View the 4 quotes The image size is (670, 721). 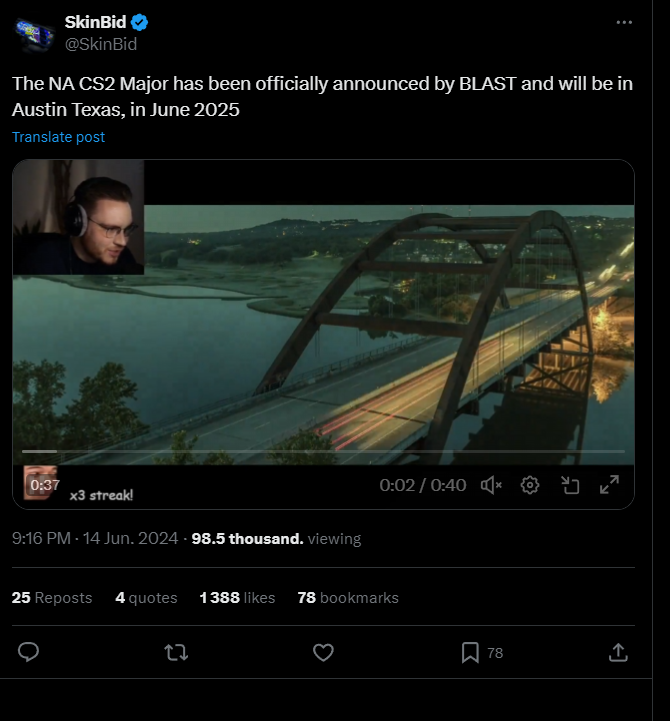[x=146, y=598]
